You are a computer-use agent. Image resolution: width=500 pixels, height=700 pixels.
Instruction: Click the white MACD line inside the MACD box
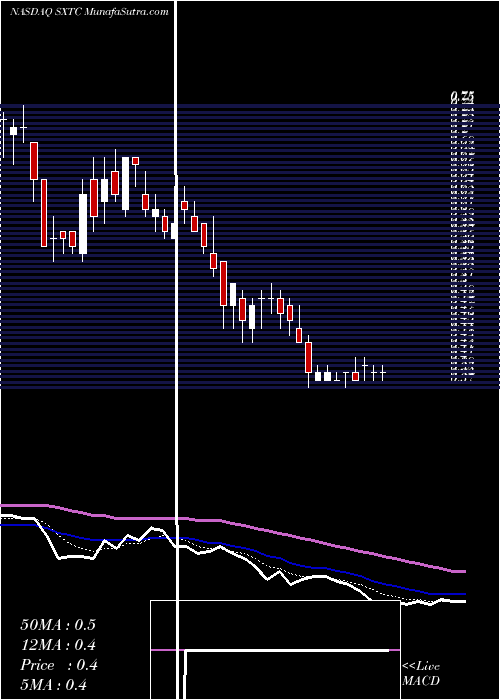[286, 651]
